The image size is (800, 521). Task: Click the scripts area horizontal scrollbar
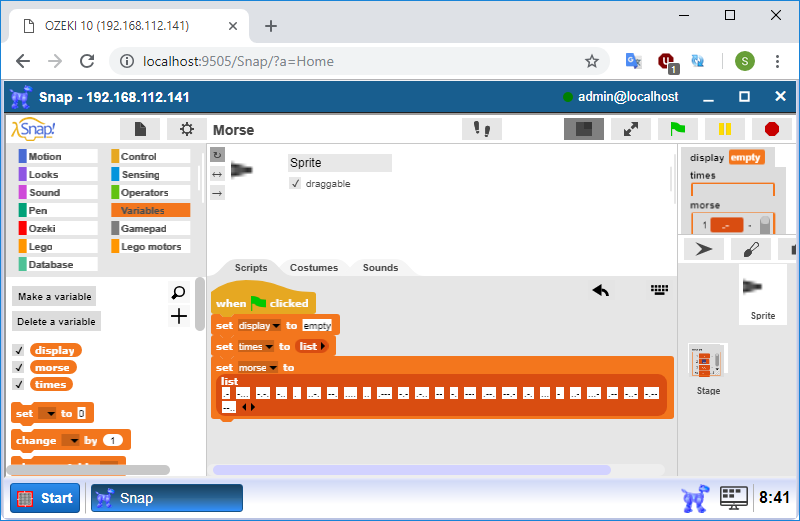point(411,469)
